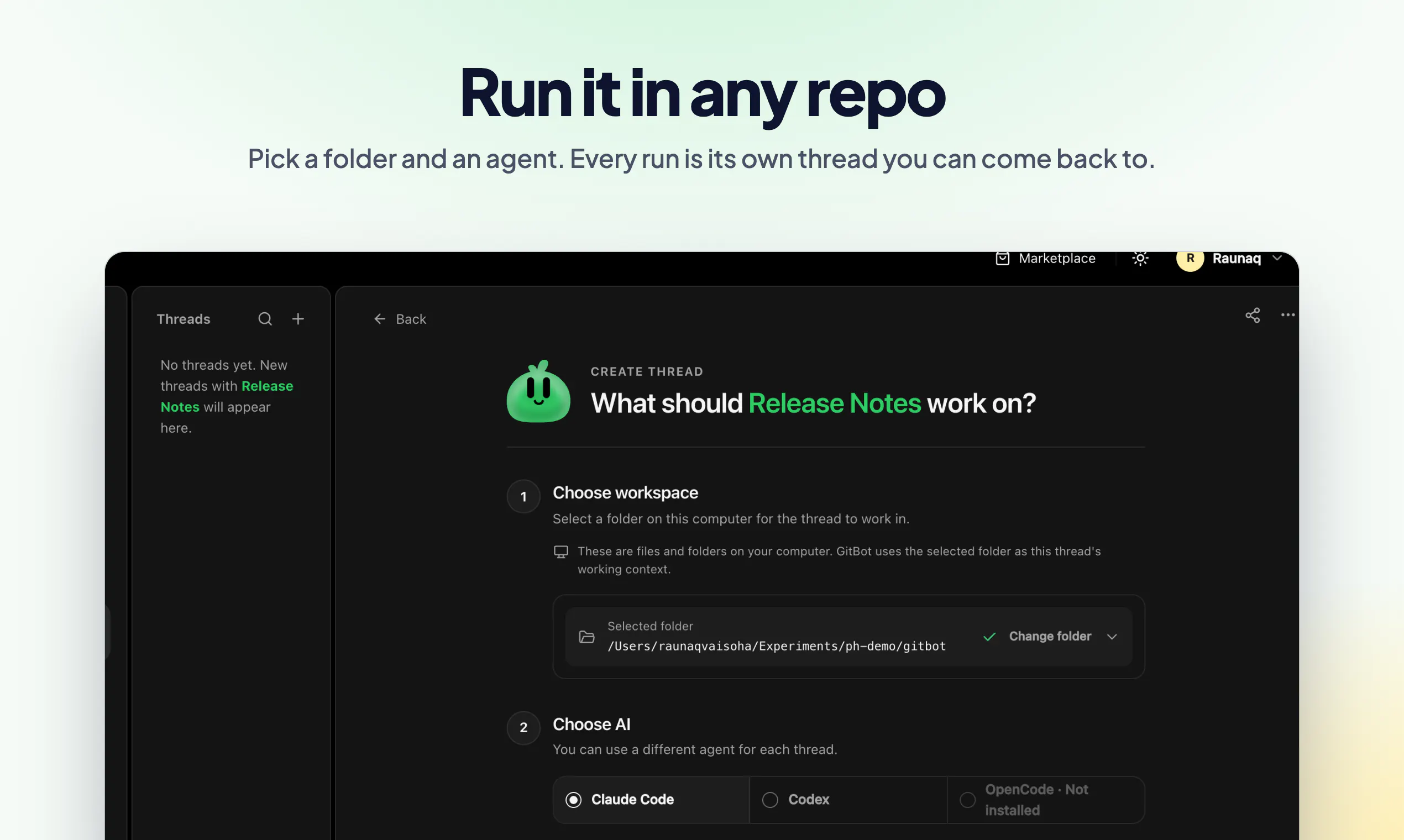Go back using the Back label
The image size is (1404, 840).
tap(411, 319)
